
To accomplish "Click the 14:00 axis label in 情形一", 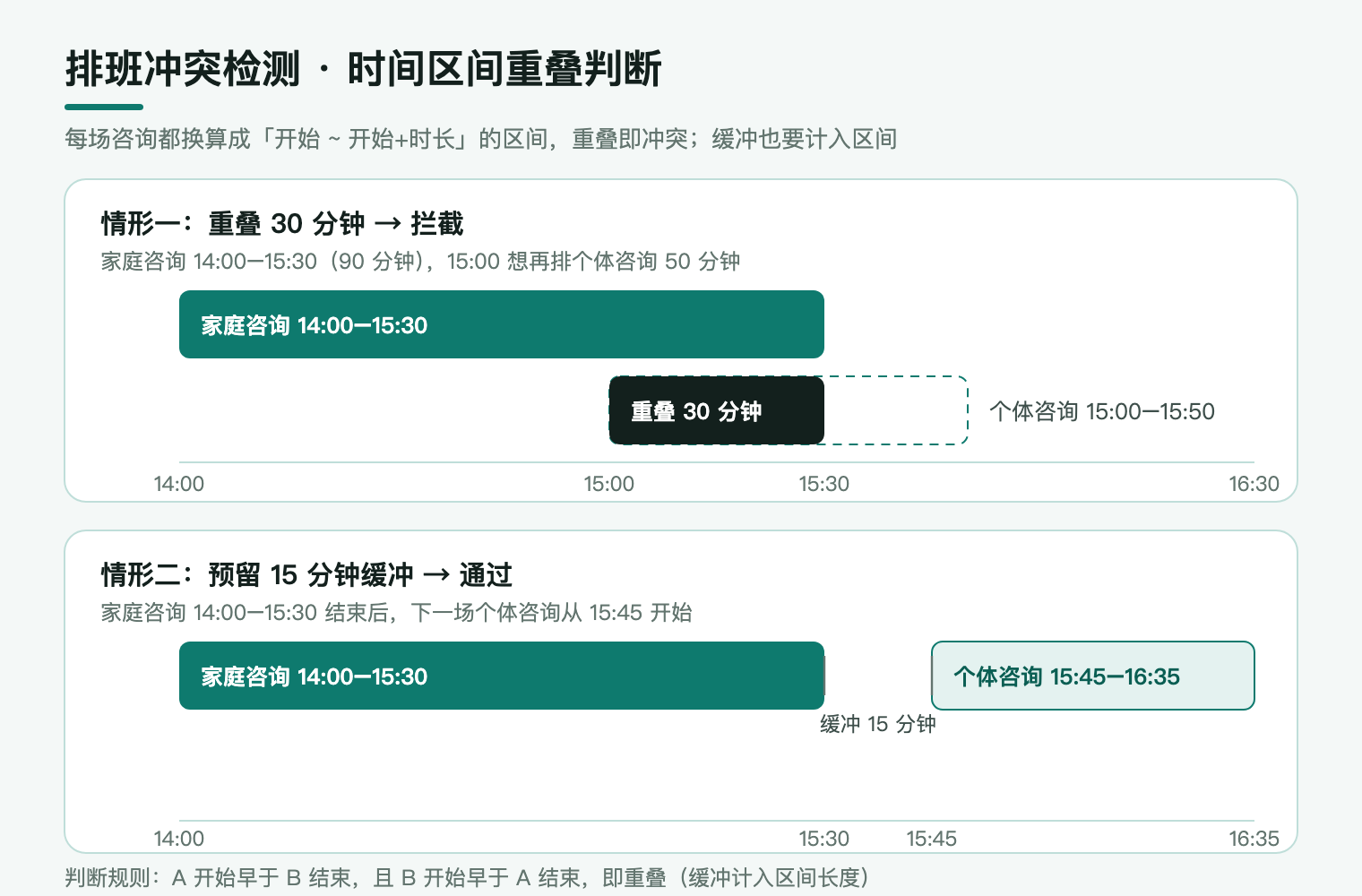I will coord(179,484).
